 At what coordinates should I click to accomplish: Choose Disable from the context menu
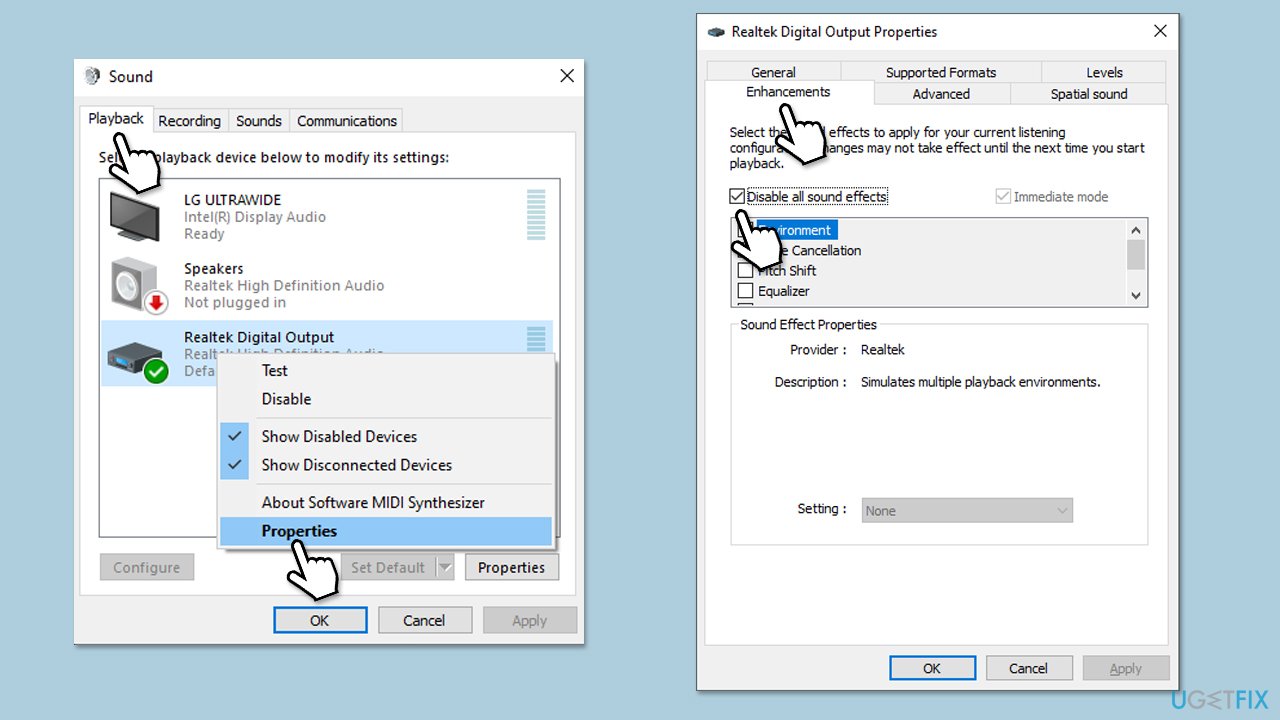(x=386, y=399)
